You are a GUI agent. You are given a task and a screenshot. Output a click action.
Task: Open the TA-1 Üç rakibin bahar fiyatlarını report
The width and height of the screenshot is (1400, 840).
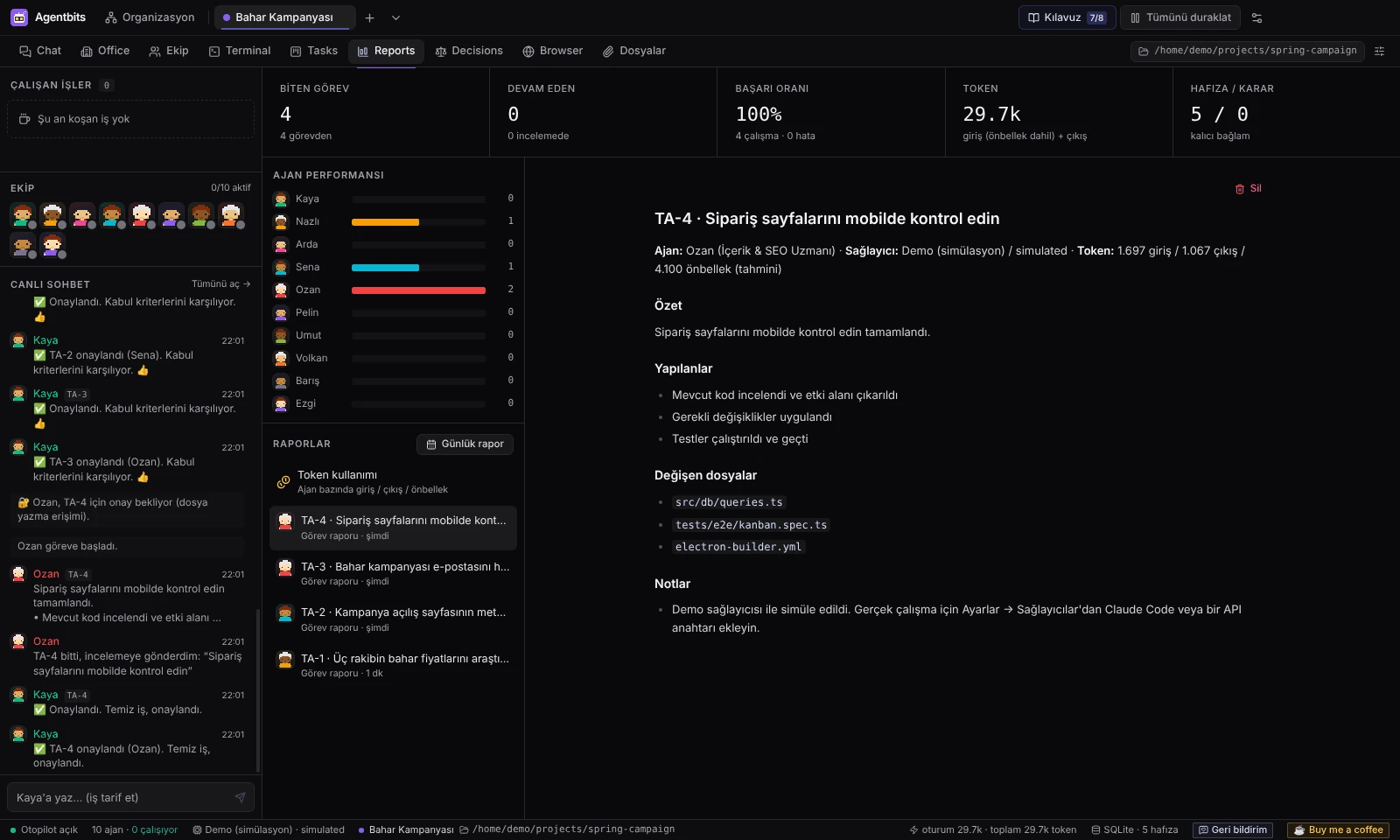tap(393, 665)
